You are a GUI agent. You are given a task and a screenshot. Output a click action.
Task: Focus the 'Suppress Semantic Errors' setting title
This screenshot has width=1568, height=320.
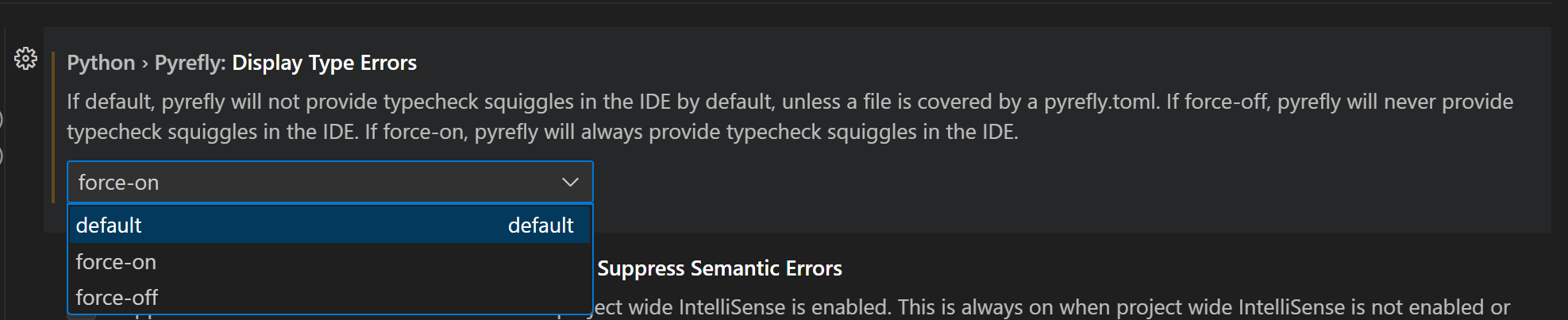click(719, 268)
